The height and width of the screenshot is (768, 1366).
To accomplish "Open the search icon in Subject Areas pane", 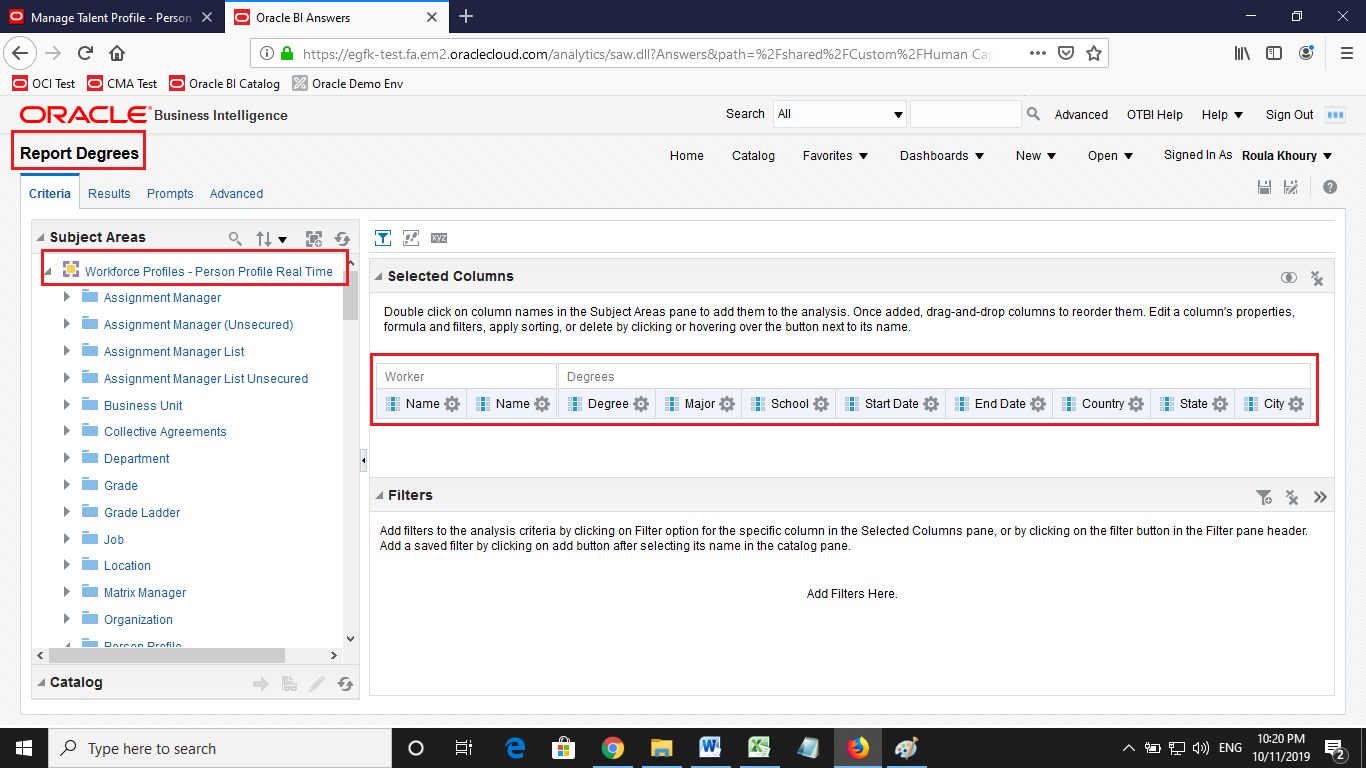I will click(235, 238).
